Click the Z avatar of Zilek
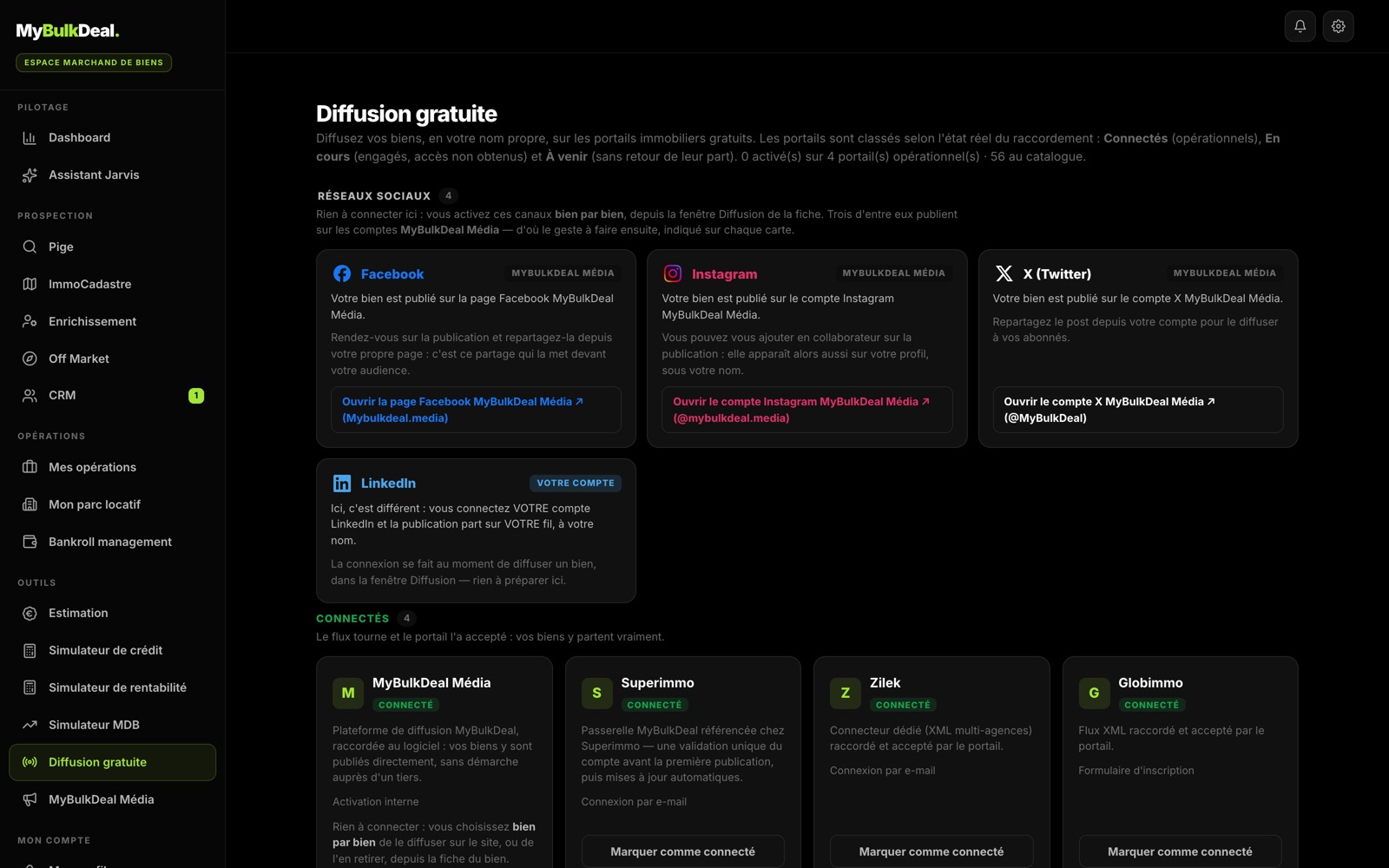The height and width of the screenshot is (868, 1389). pos(846,693)
